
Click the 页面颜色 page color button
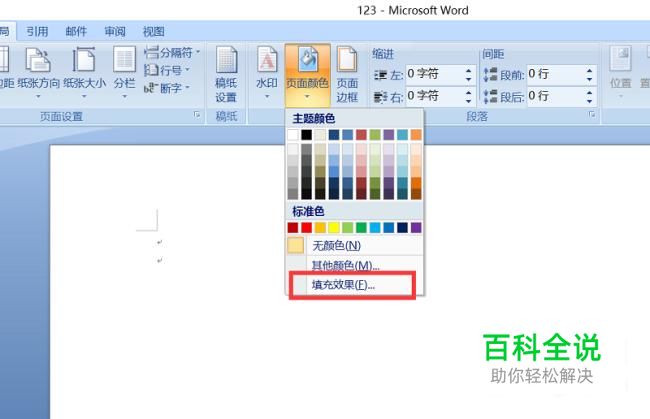point(307,75)
